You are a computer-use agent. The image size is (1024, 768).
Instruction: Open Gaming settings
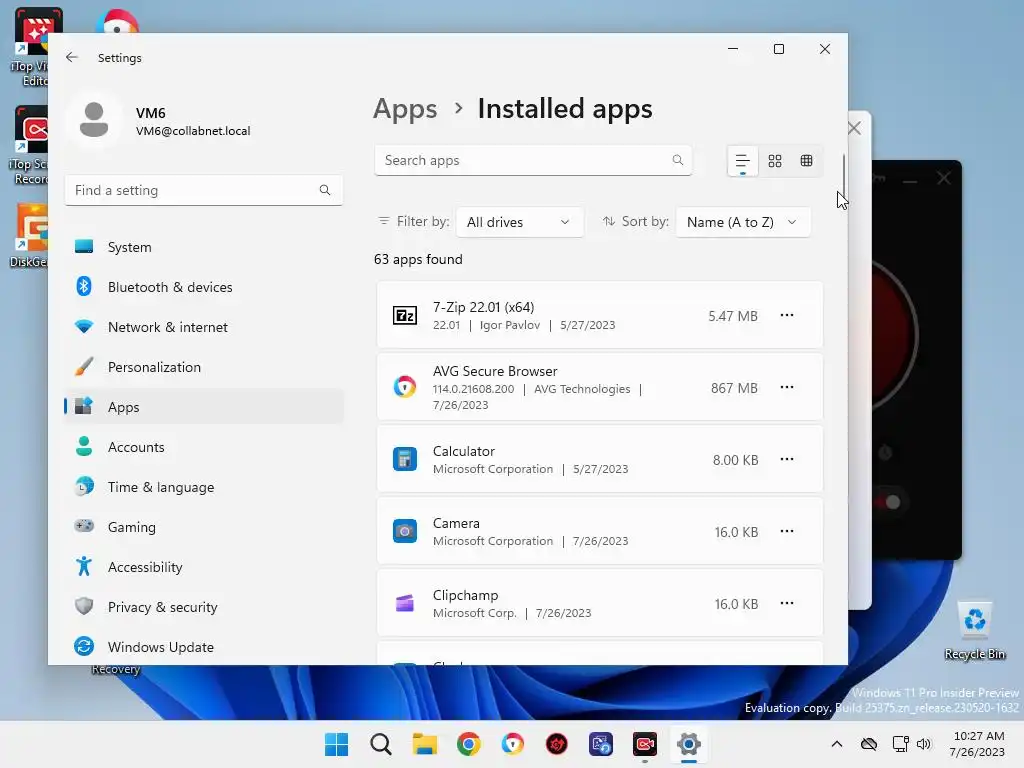(x=204, y=526)
